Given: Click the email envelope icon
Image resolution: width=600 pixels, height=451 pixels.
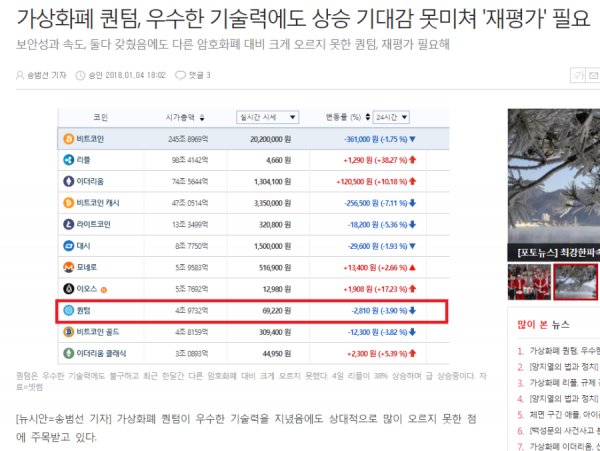Looking at the screenshot, I should (x=593, y=75).
